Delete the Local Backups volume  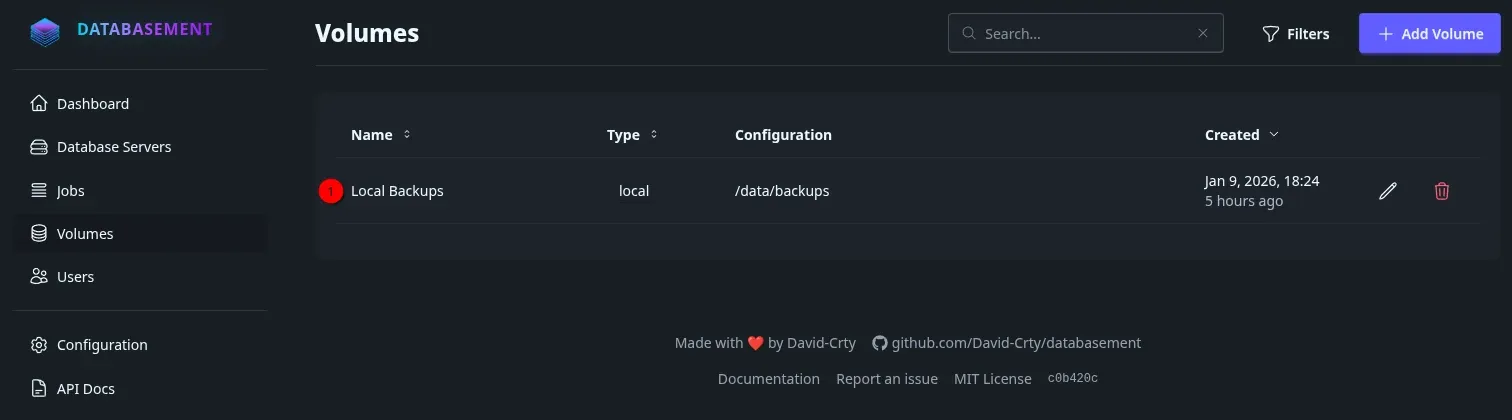coord(1441,191)
